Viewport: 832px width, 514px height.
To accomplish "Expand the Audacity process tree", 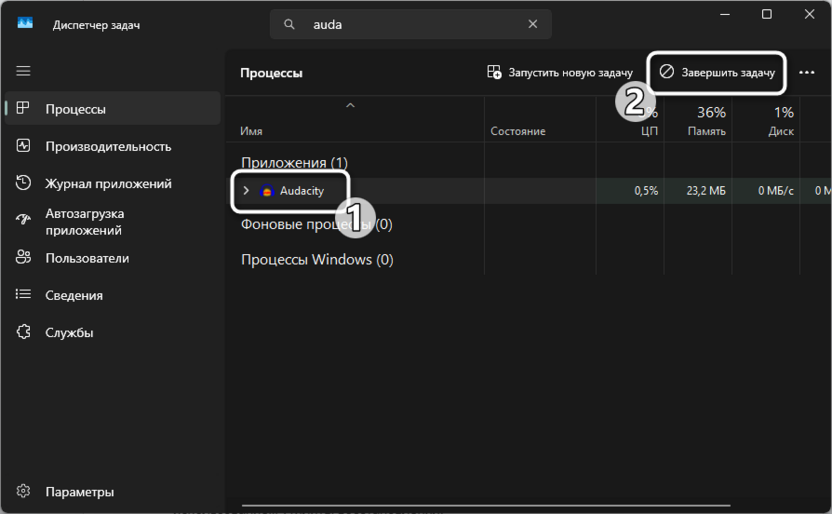I will (247, 191).
